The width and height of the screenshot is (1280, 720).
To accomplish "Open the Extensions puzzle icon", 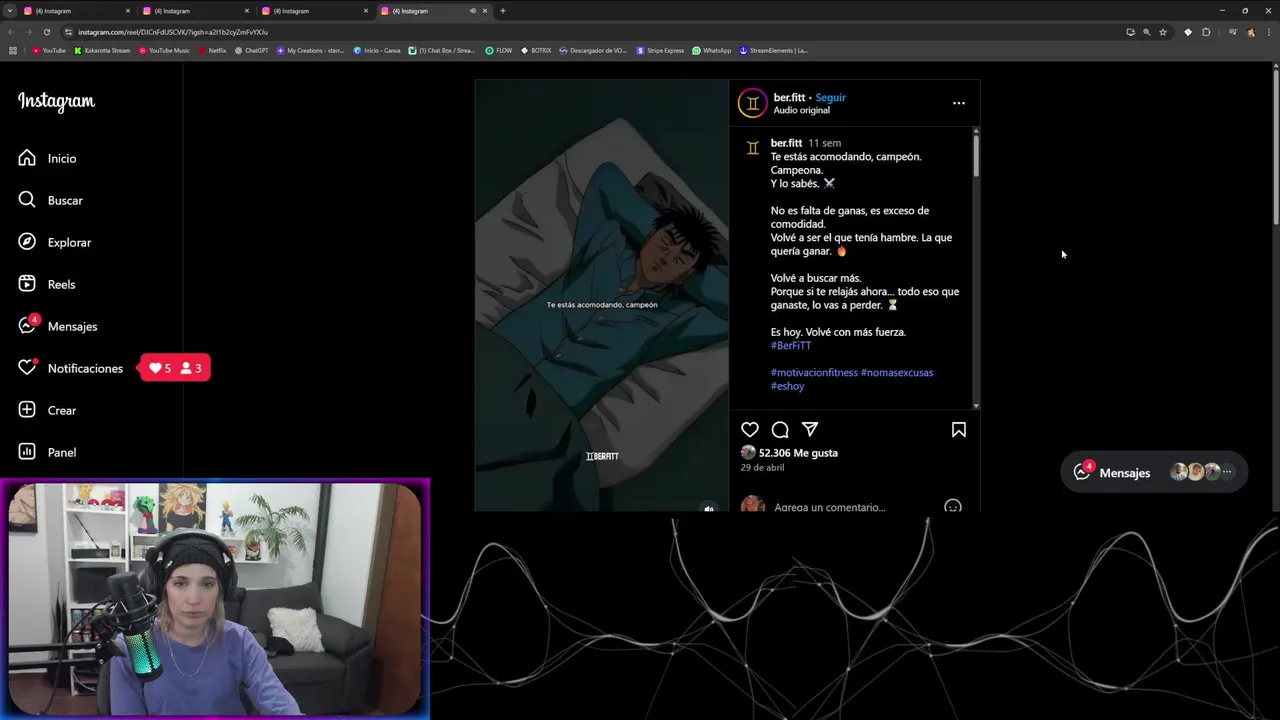I will pos(1206,32).
